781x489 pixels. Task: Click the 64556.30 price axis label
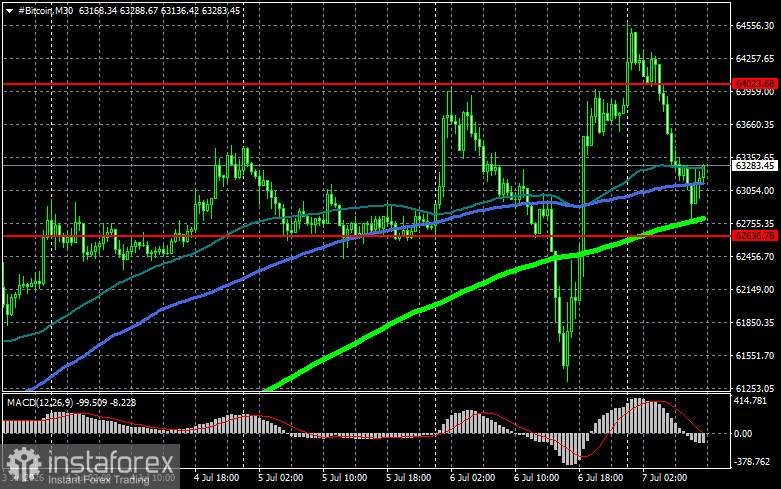tap(755, 25)
